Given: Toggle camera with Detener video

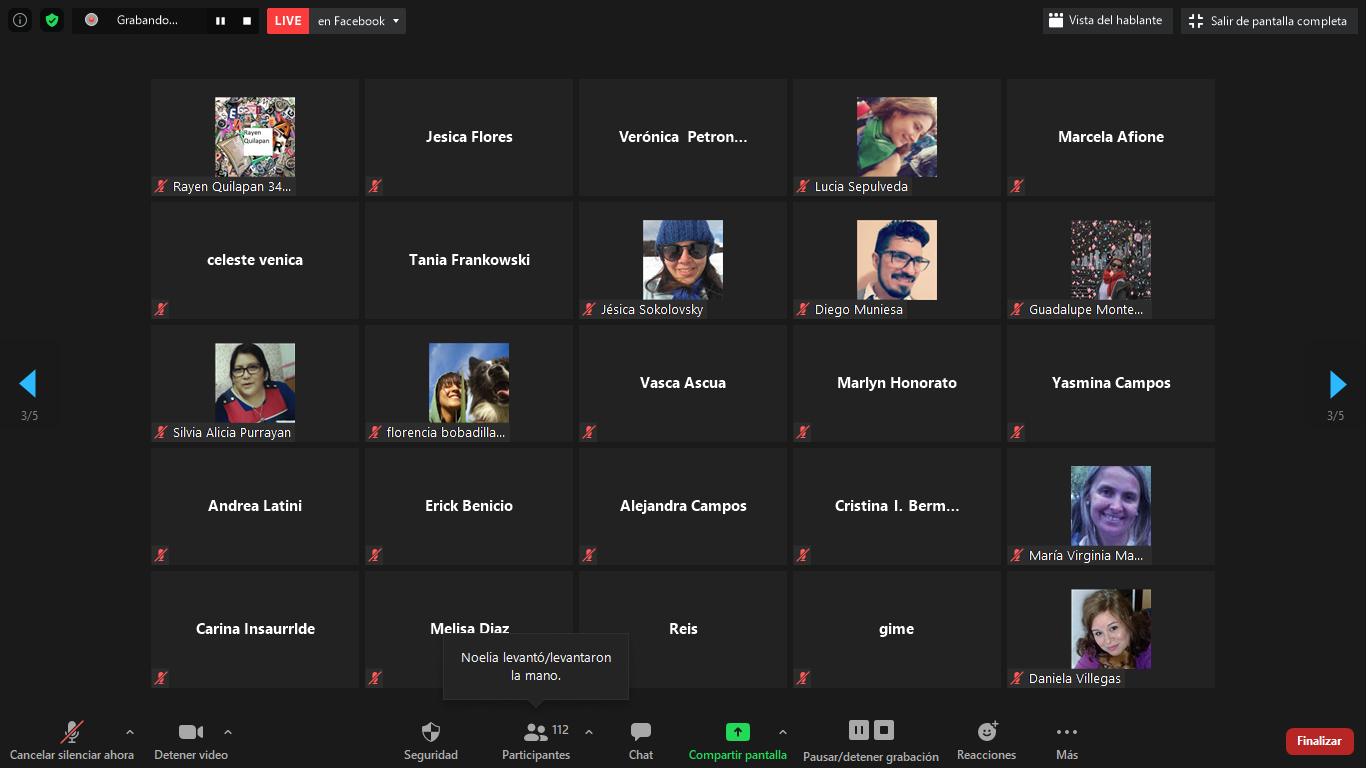Looking at the screenshot, I should coord(190,732).
